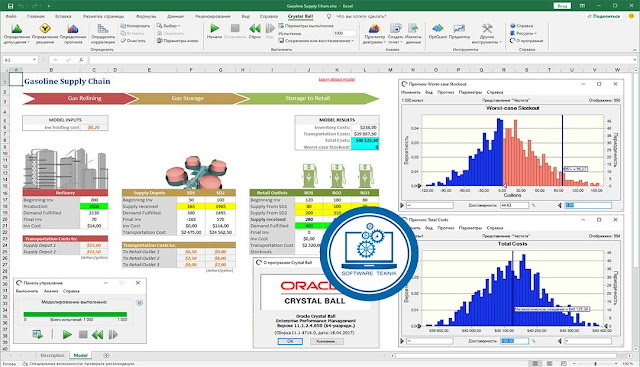Click OK in About Crystal Ball dialog
640x367 pixels.
pos(290,341)
